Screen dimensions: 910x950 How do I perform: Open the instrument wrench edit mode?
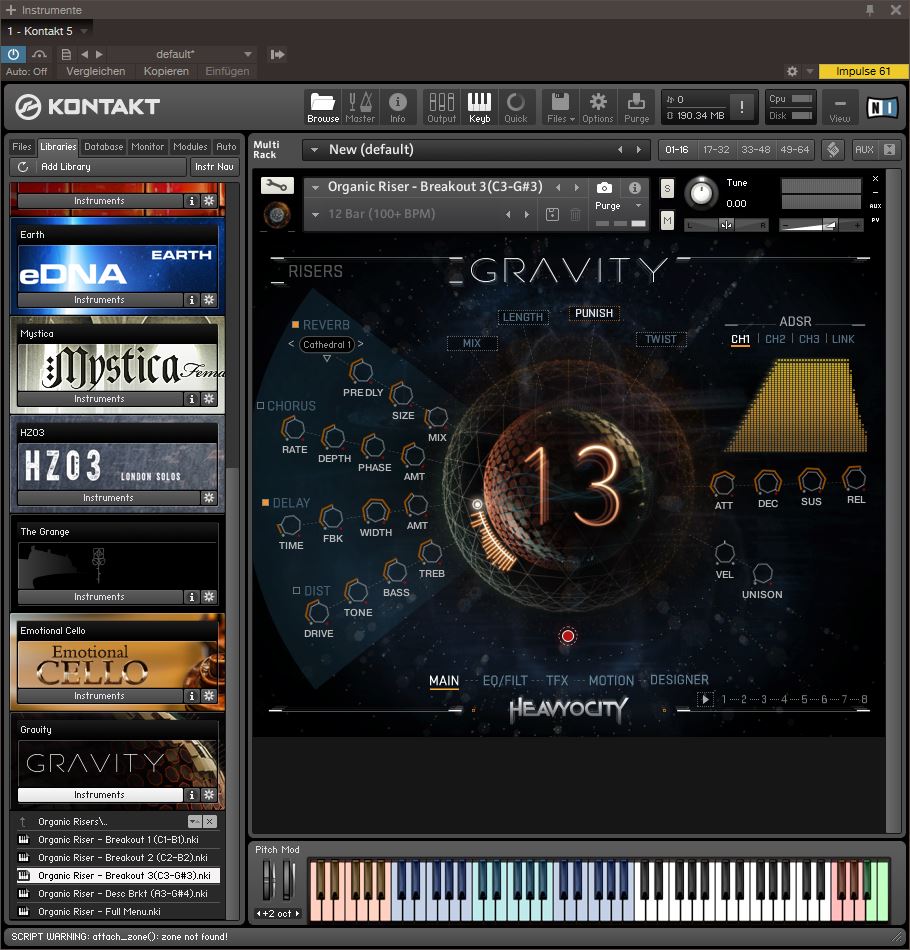pyautogui.click(x=277, y=185)
